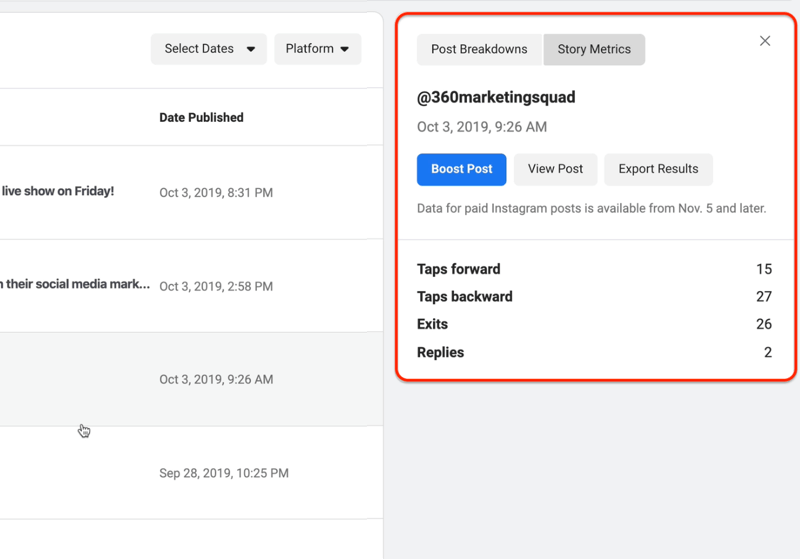
Task: Open the Select Dates dropdown
Action: click(208, 49)
